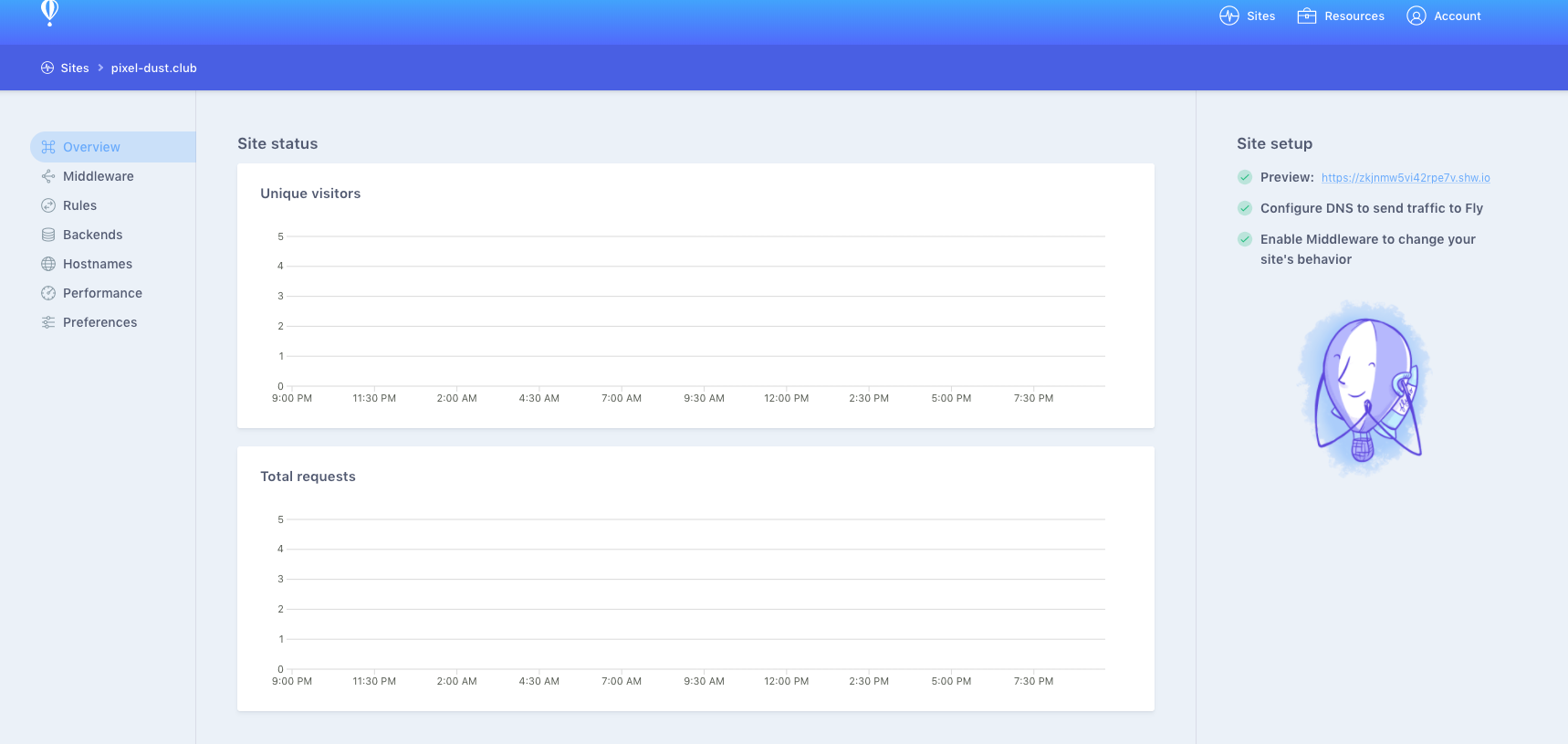The width and height of the screenshot is (1568, 744).
Task: View the Performance section
Action: coord(102,293)
